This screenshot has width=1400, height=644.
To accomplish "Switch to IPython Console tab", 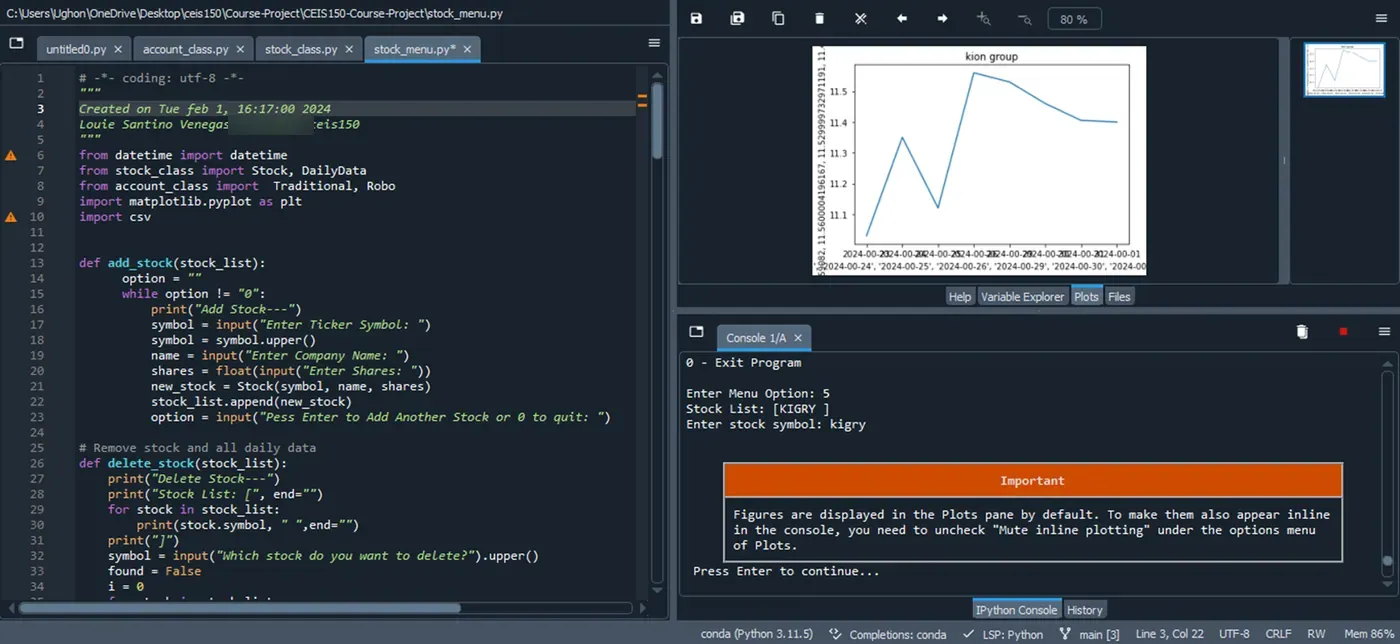I will (1016, 610).
